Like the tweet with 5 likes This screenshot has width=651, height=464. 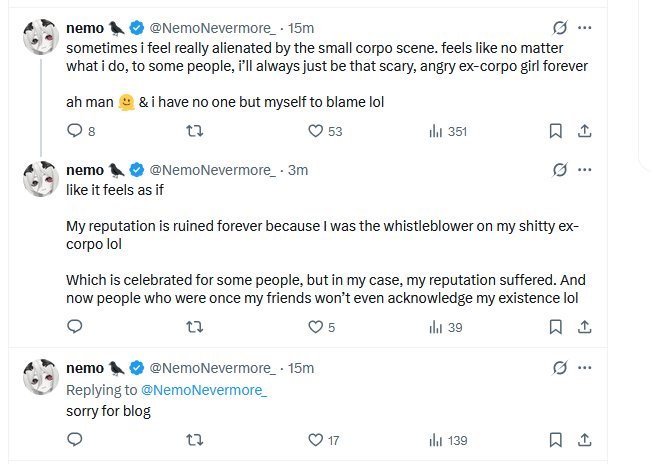316,326
